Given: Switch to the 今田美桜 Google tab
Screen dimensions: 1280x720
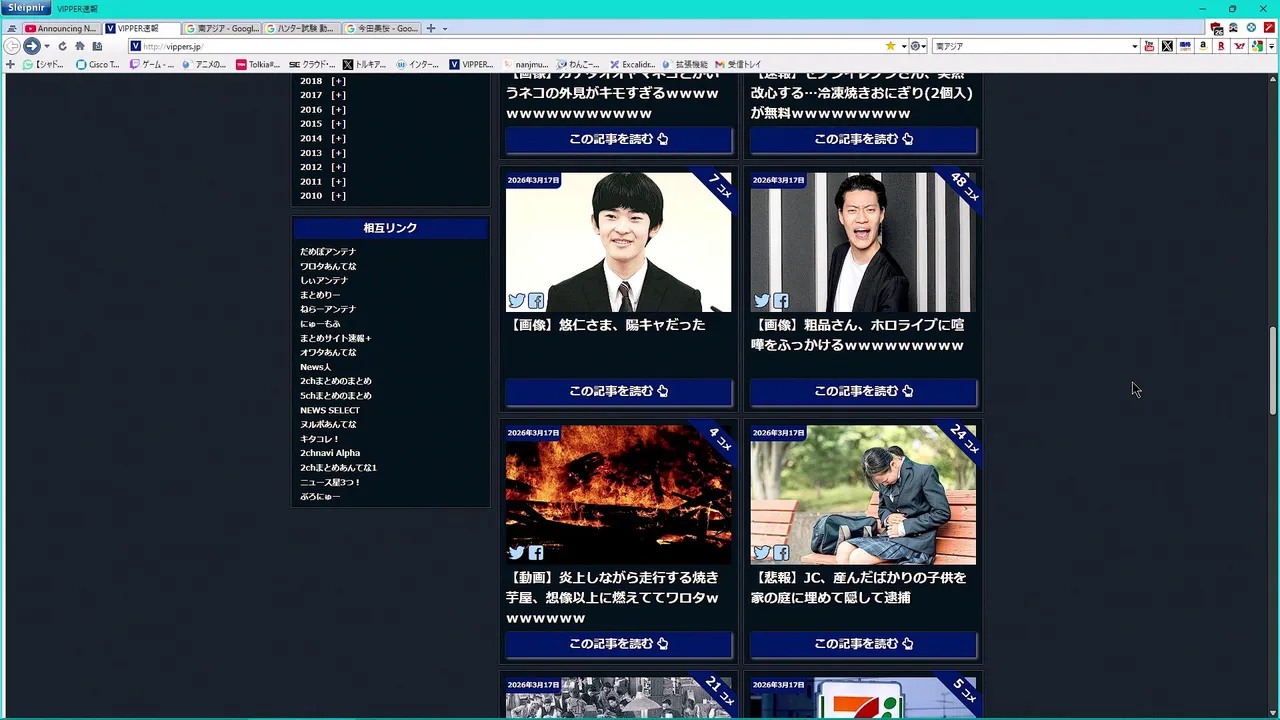Looking at the screenshot, I should point(382,28).
